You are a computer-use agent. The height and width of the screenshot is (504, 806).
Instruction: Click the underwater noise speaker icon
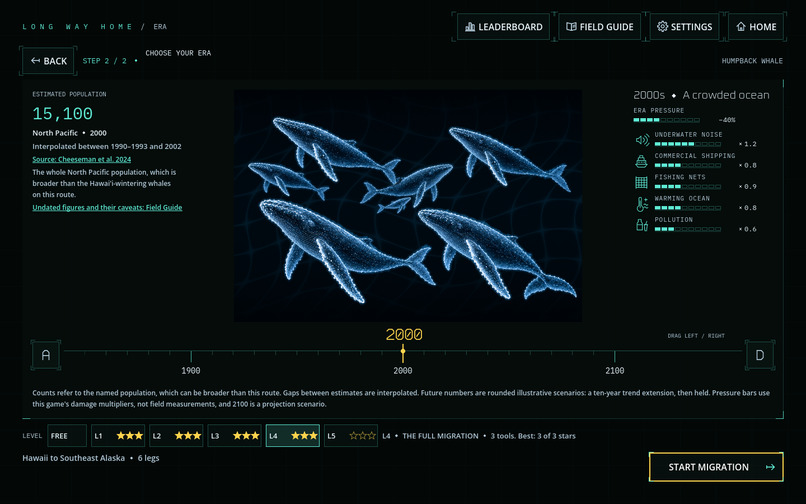click(x=642, y=140)
